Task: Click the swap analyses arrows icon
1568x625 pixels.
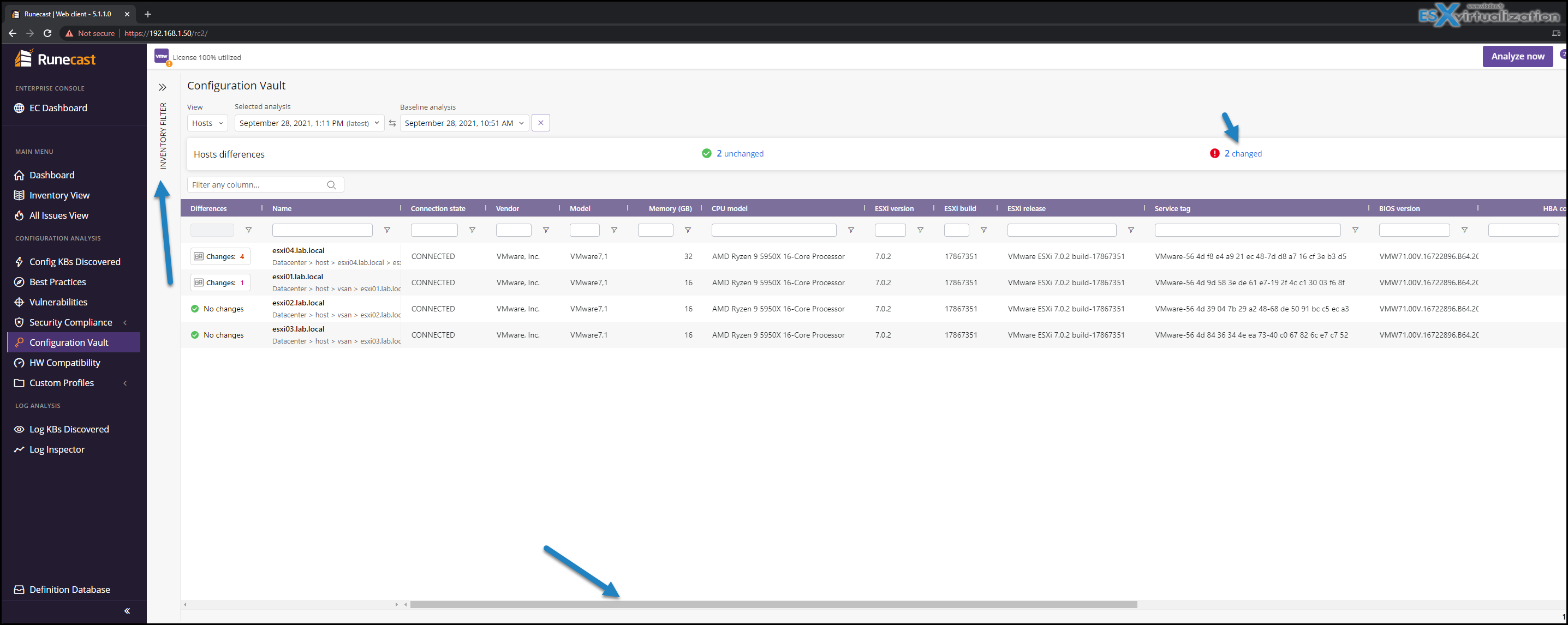Action: (x=392, y=123)
